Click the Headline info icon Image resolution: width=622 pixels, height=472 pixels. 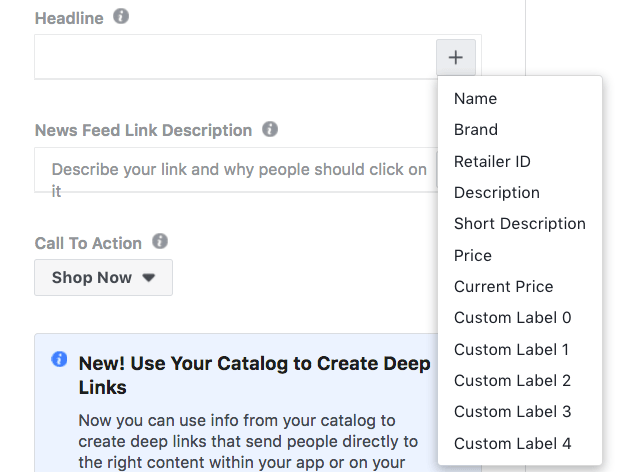121,17
